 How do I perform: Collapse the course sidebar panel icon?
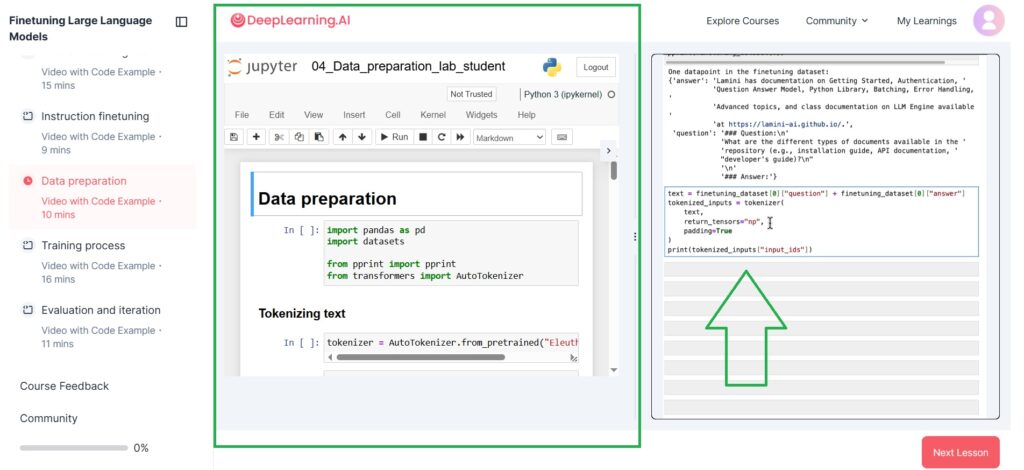[x=182, y=22]
